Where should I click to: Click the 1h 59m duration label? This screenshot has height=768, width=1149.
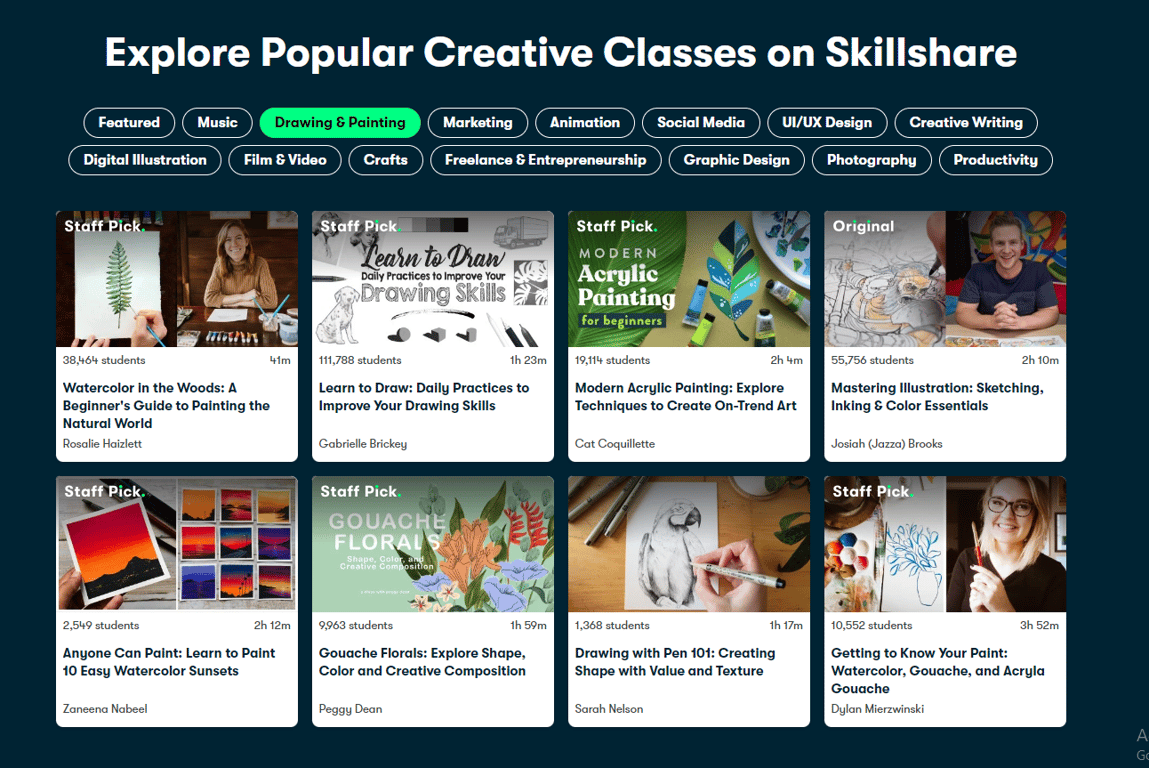click(528, 625)
